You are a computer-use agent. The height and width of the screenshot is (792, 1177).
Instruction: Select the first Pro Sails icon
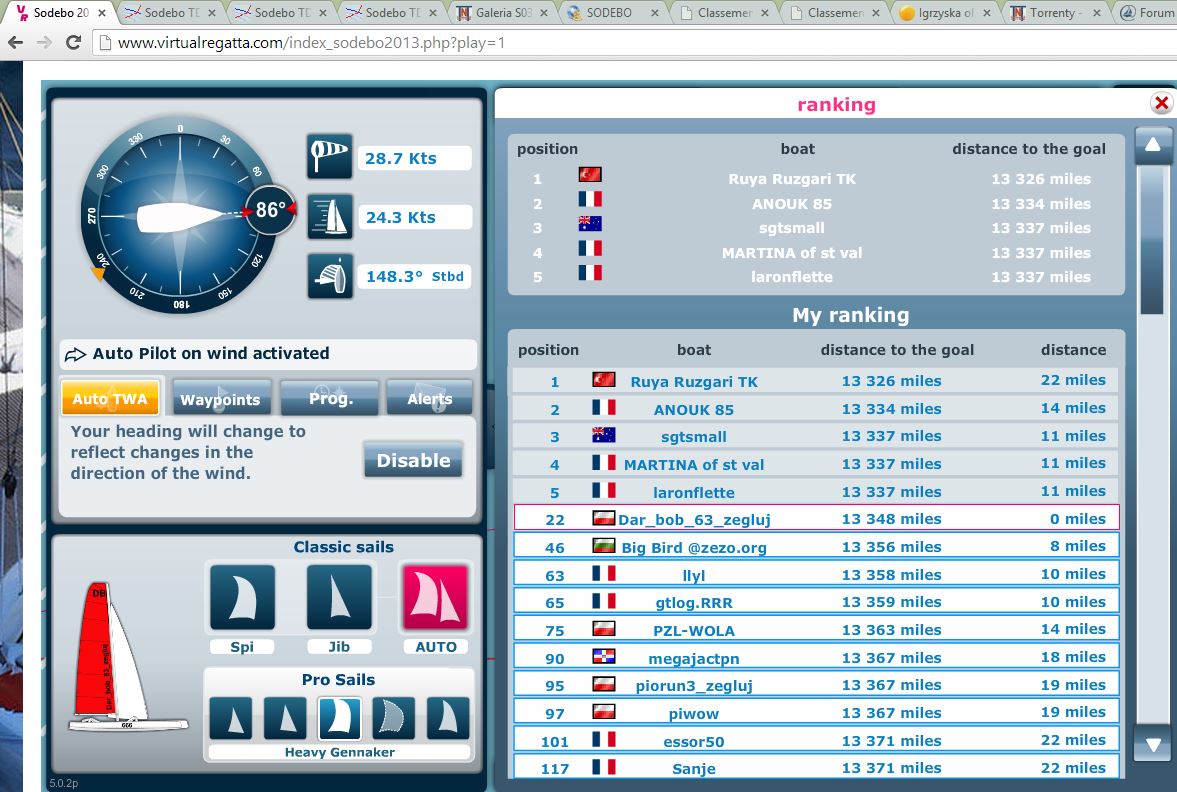point(231,718)
